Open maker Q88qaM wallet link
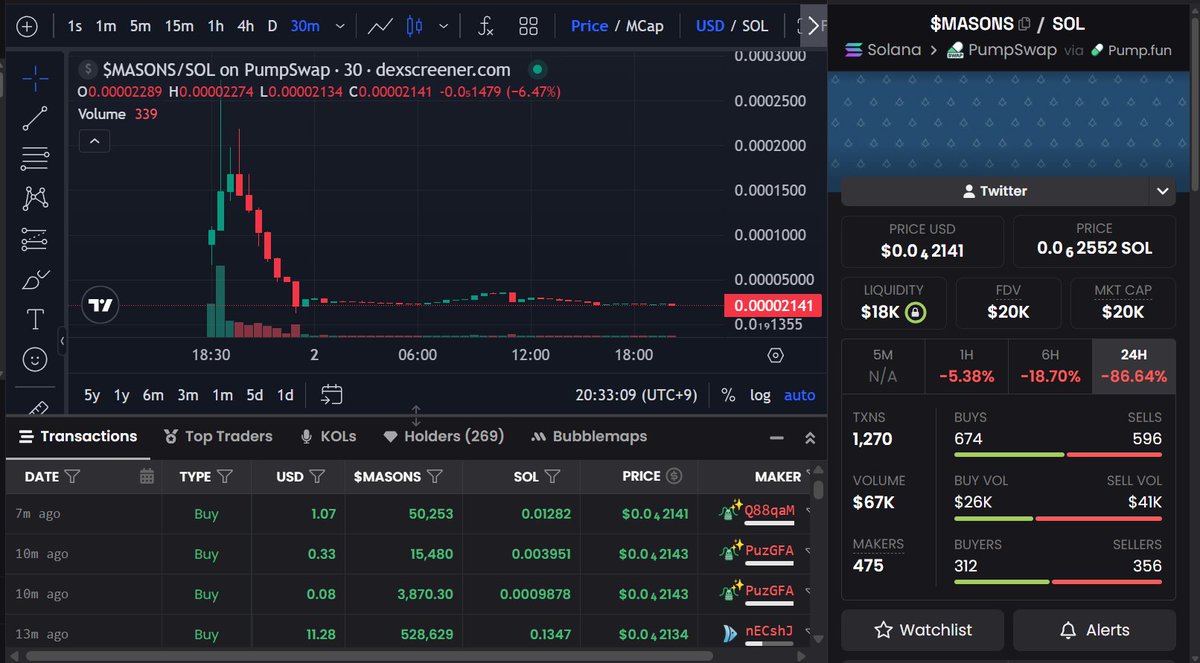This screenshot has height=663, width=1200. point(770,510)
